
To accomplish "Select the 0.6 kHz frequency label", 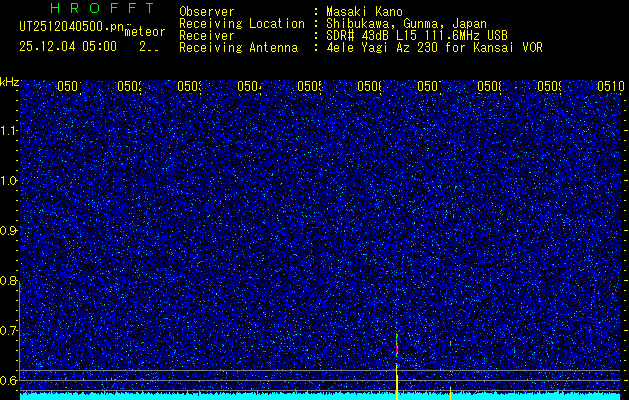I will 9,380.
